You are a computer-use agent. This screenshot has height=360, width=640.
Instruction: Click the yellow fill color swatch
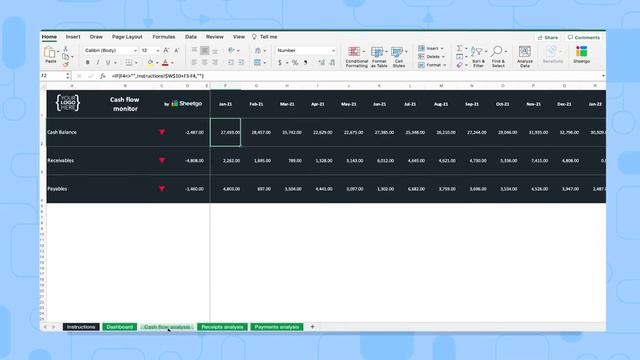click(150, 66)
